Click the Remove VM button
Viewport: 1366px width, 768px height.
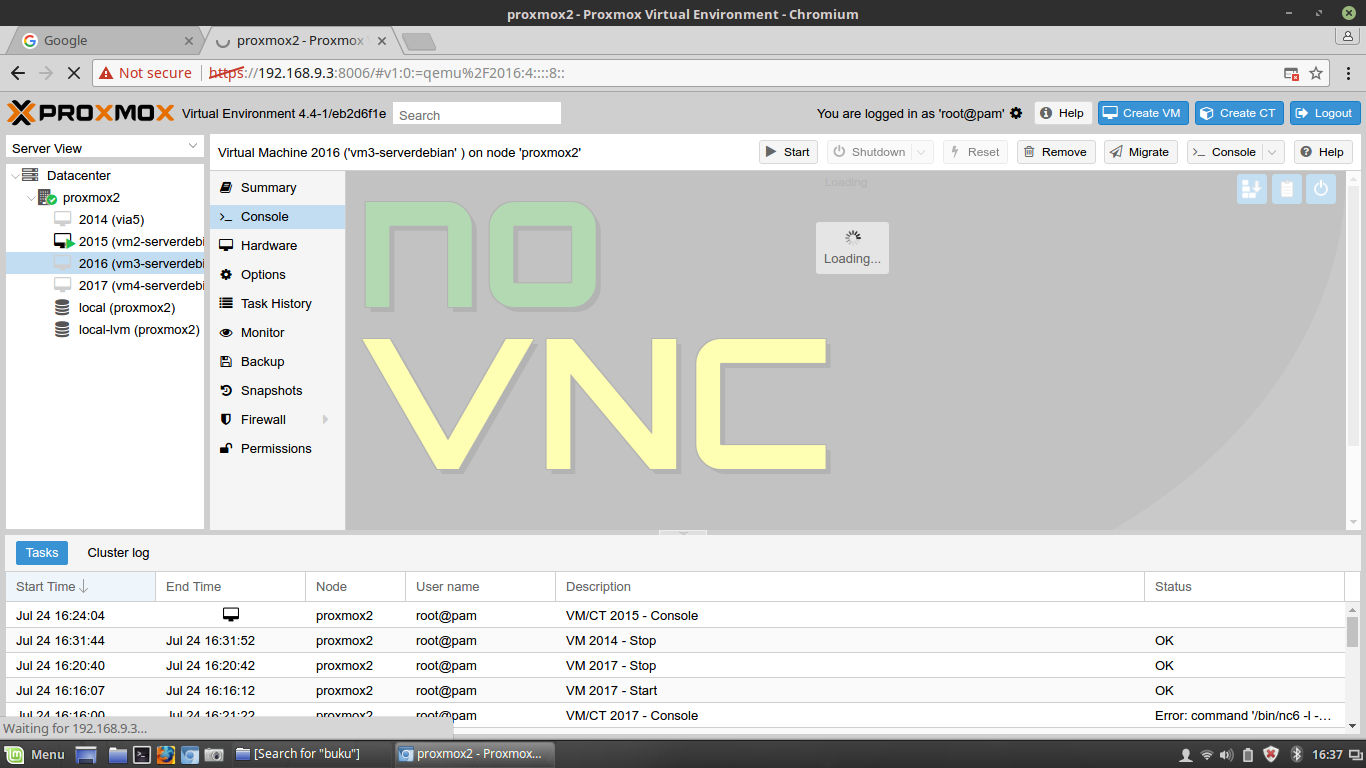click(1056, 152)
